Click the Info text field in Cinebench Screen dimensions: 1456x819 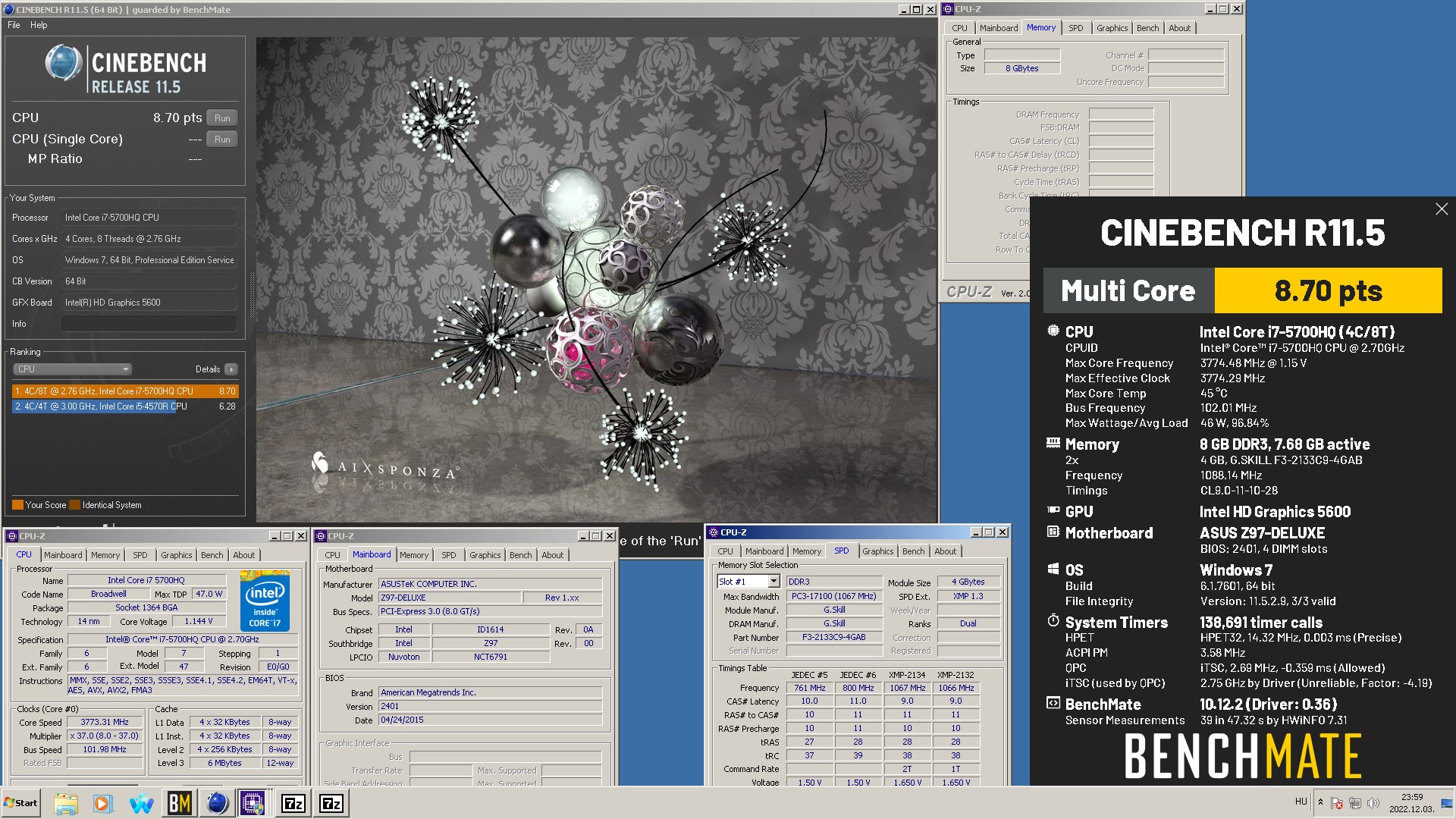[149, 324]
